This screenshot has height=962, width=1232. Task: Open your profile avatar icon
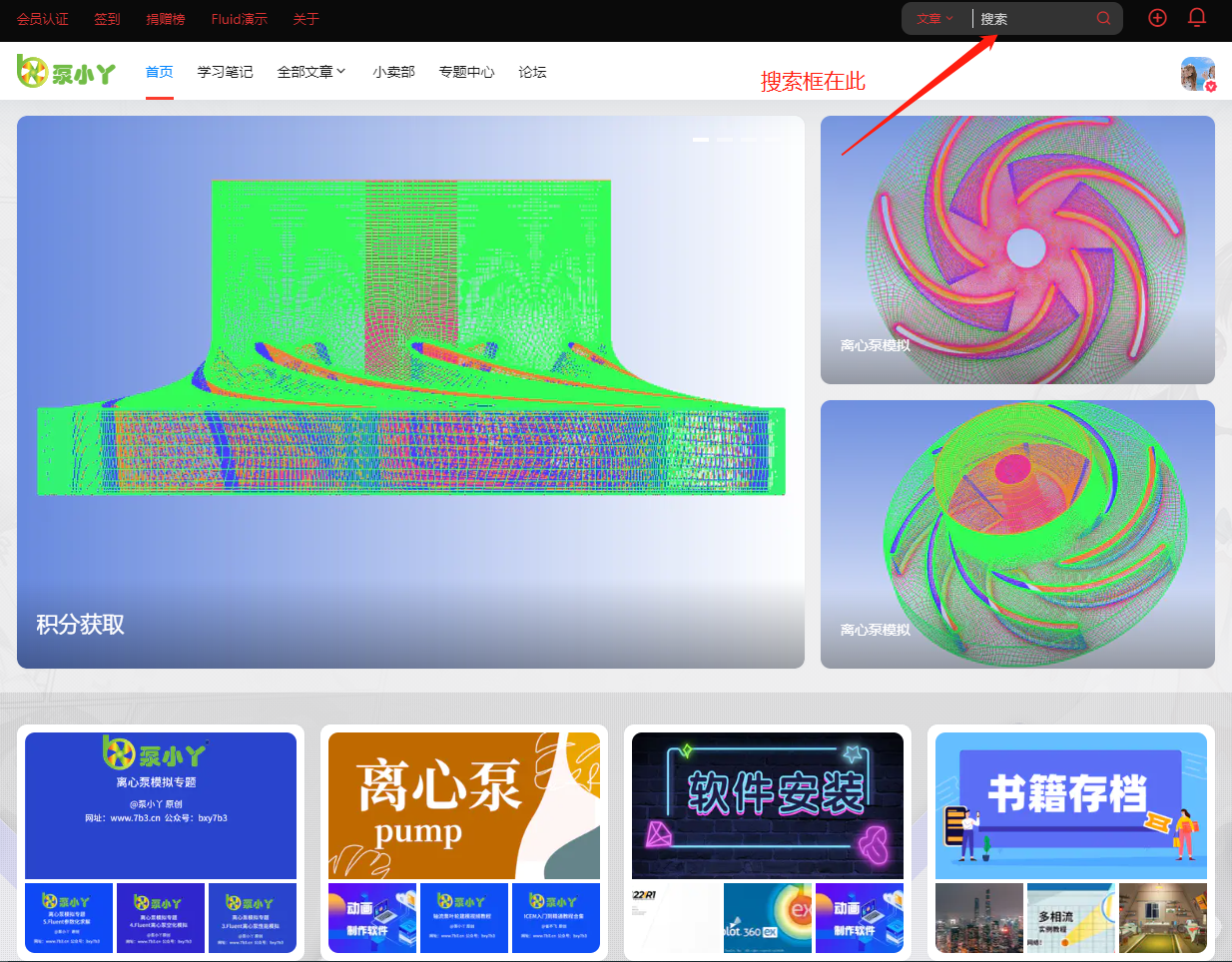click(x=1197, y=72)
